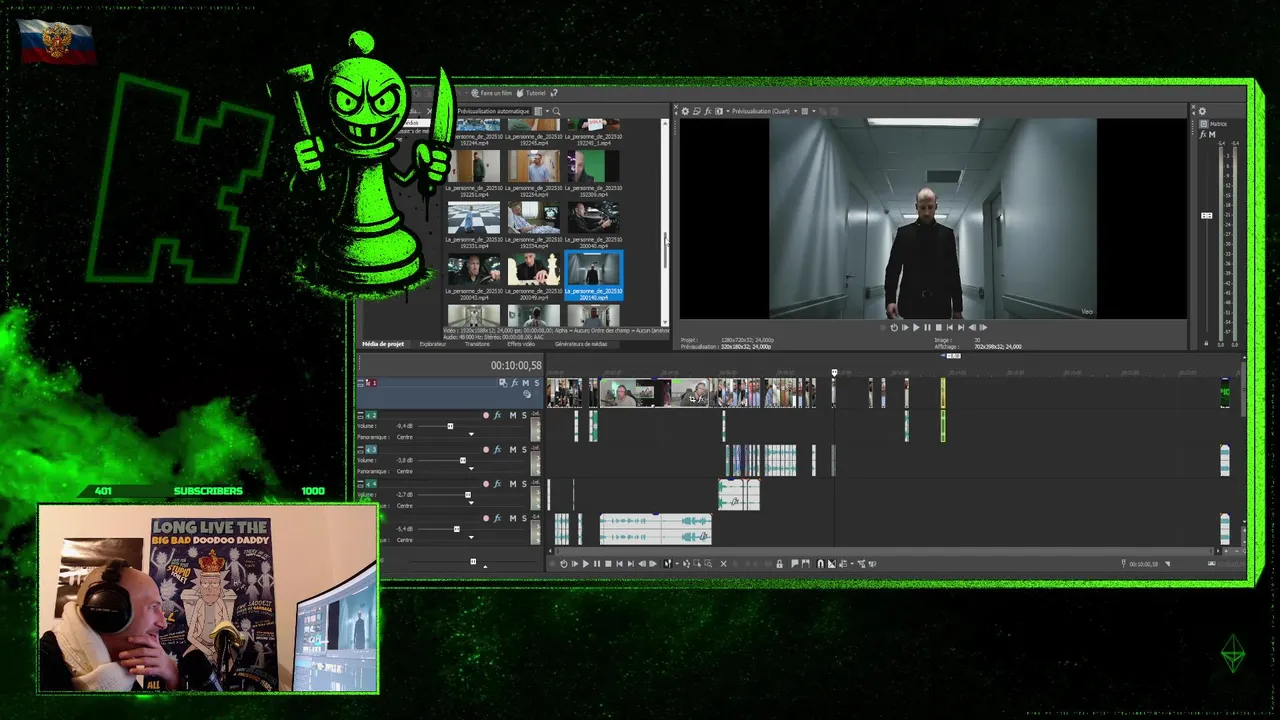Click the media views icon
1280x720 pixels.
point(538,111)
